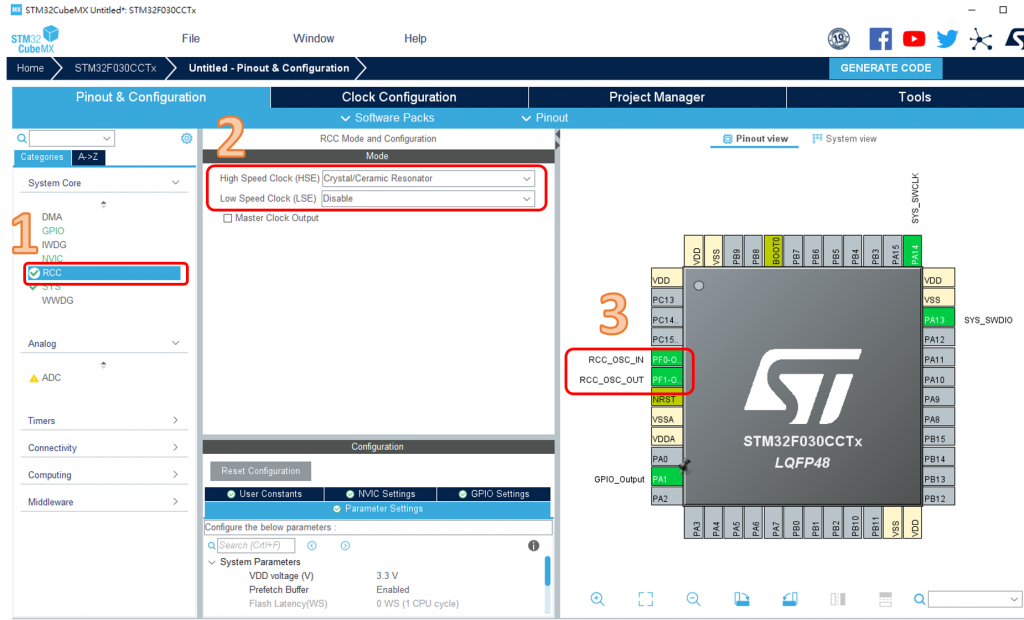
Task: Fit the chip to the view area
Action: coord(645,599)
